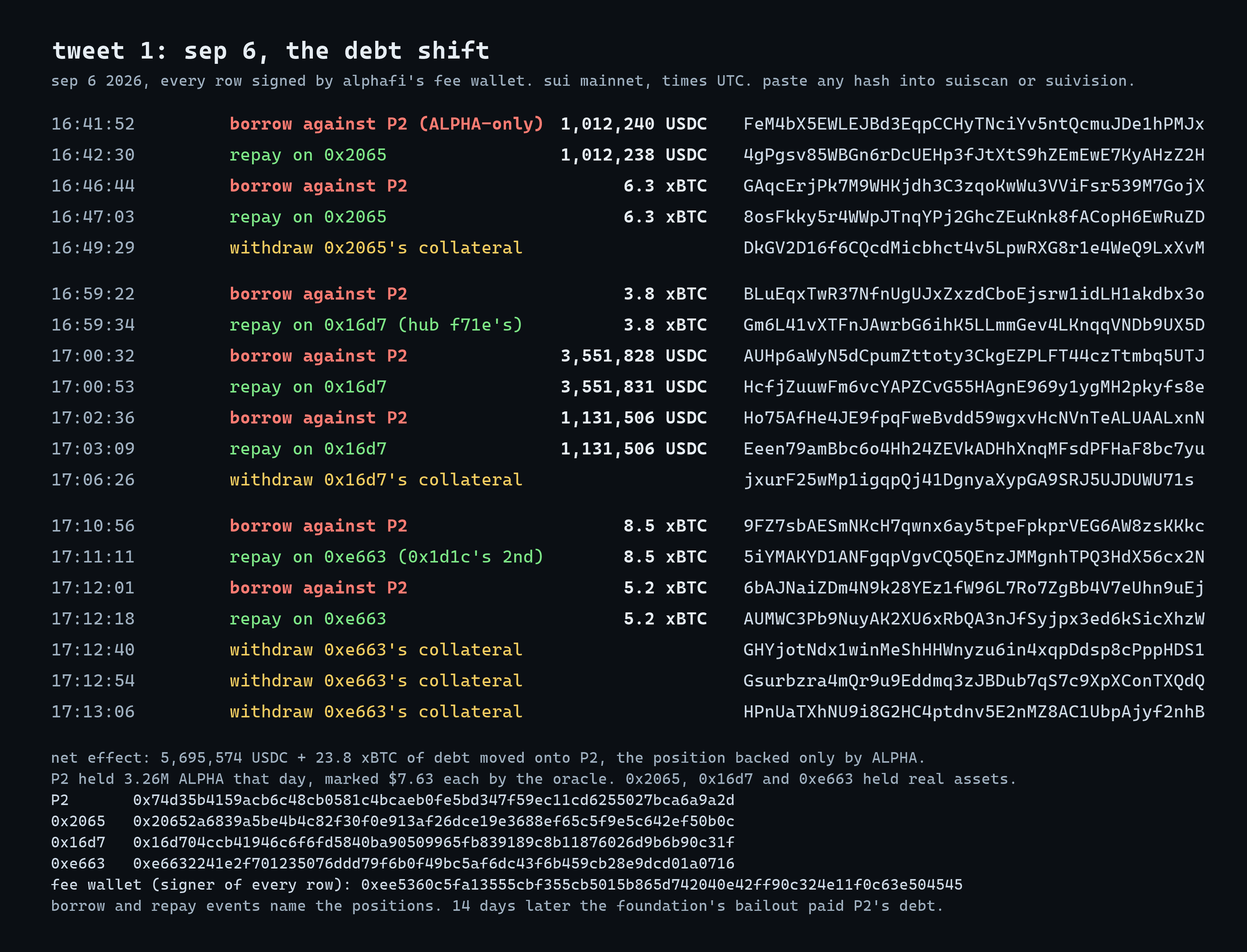Click the 17:12:01 amount 5.2 xBTC

(665, 588)
